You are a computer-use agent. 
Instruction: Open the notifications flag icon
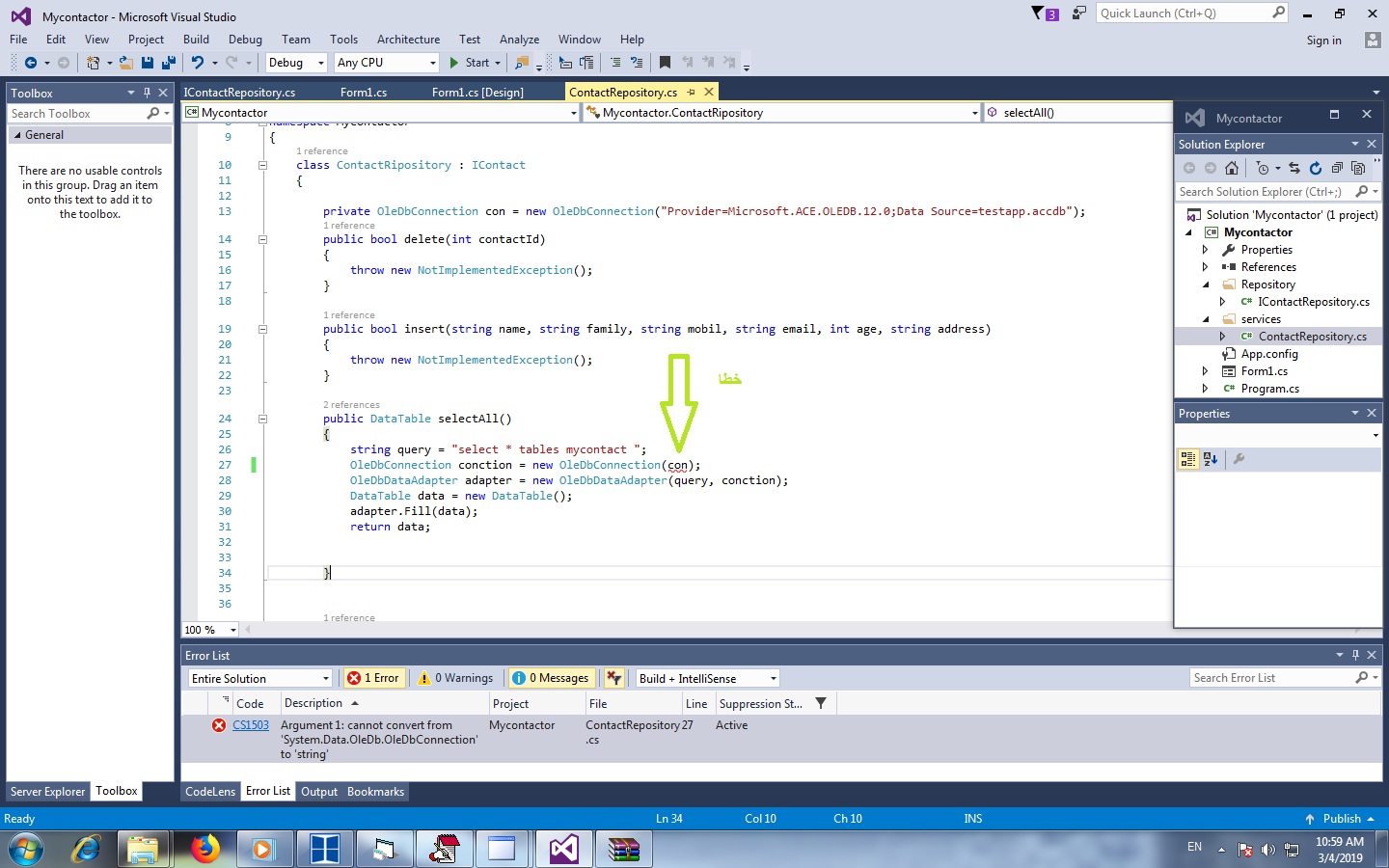coord(1038,14)
